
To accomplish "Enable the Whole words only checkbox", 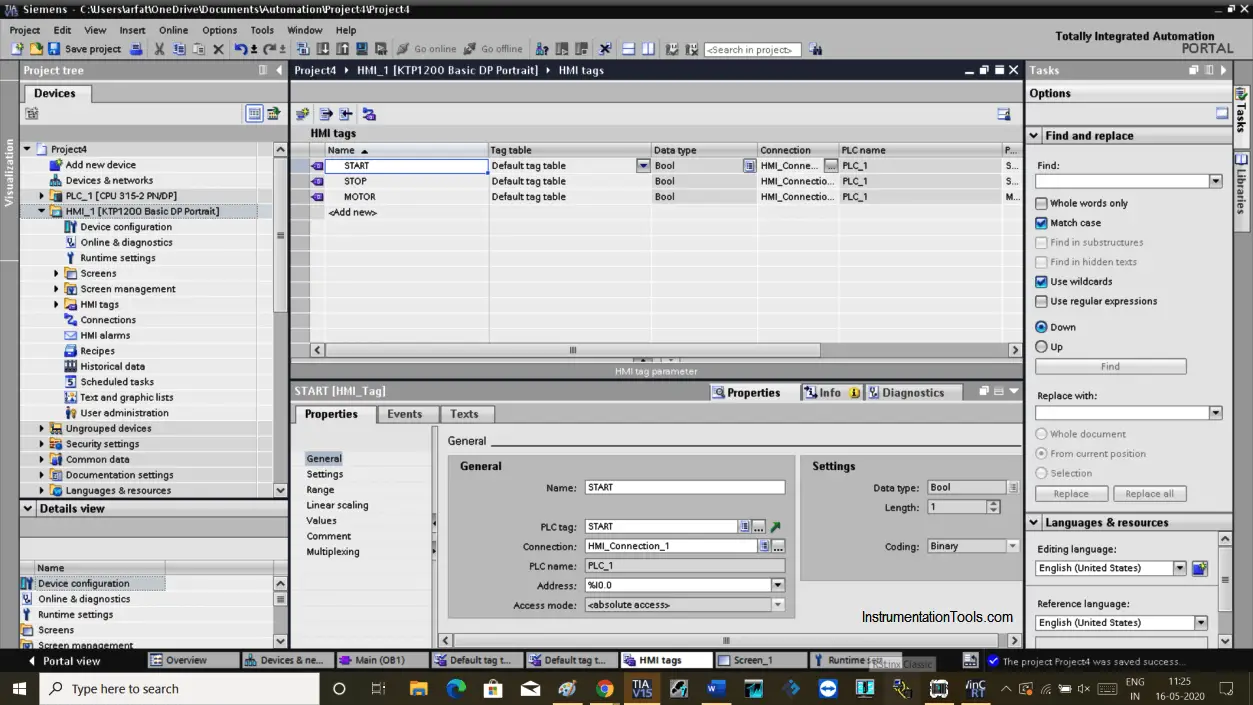I will (x=1042, y=203).
